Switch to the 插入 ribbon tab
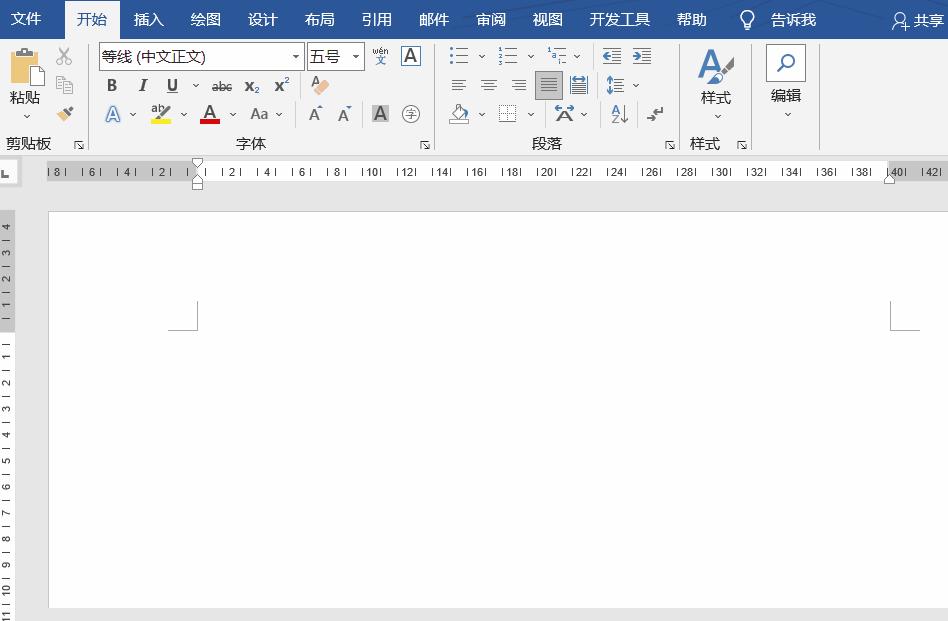Viewport: 948px width, 621px height. coord(148,18)
